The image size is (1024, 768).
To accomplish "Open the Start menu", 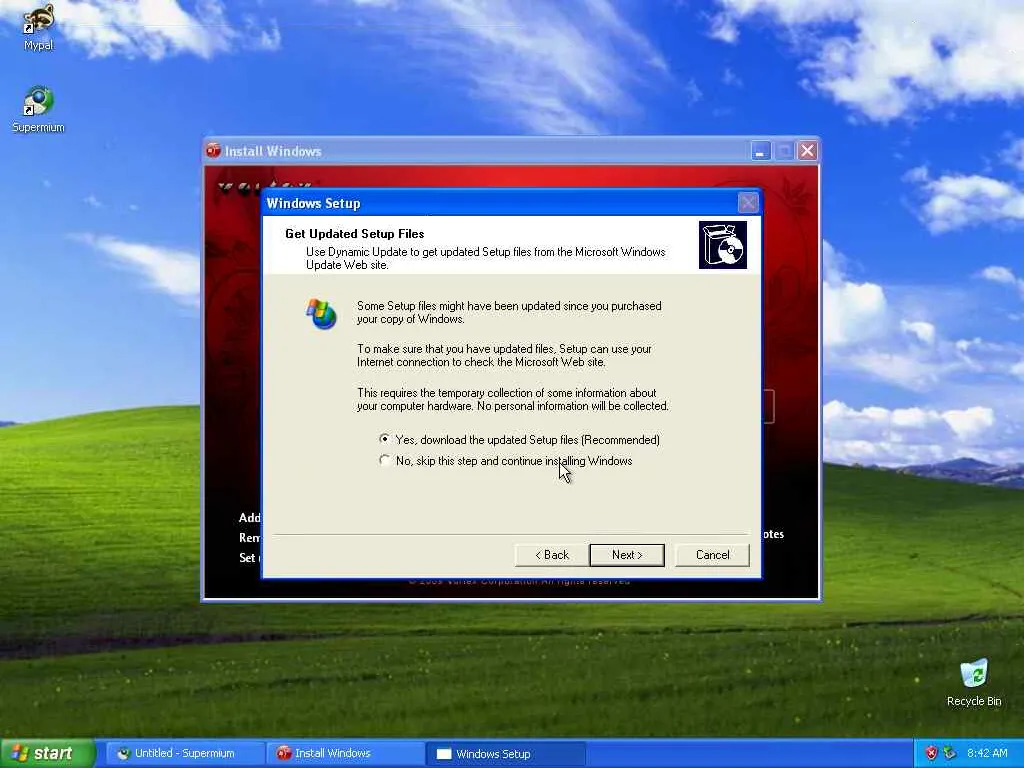I will tap(47, 753).
